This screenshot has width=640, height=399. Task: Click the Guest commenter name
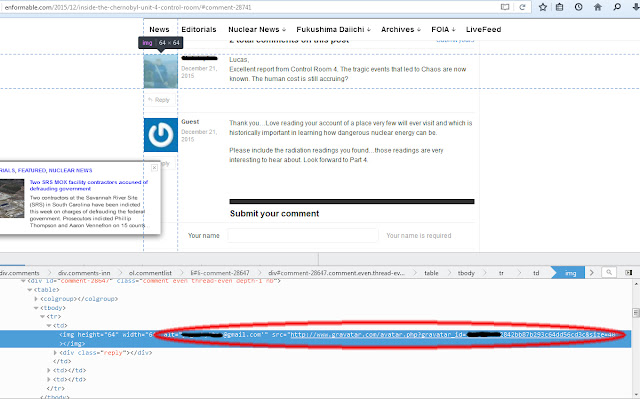click(x=190, y=122)
